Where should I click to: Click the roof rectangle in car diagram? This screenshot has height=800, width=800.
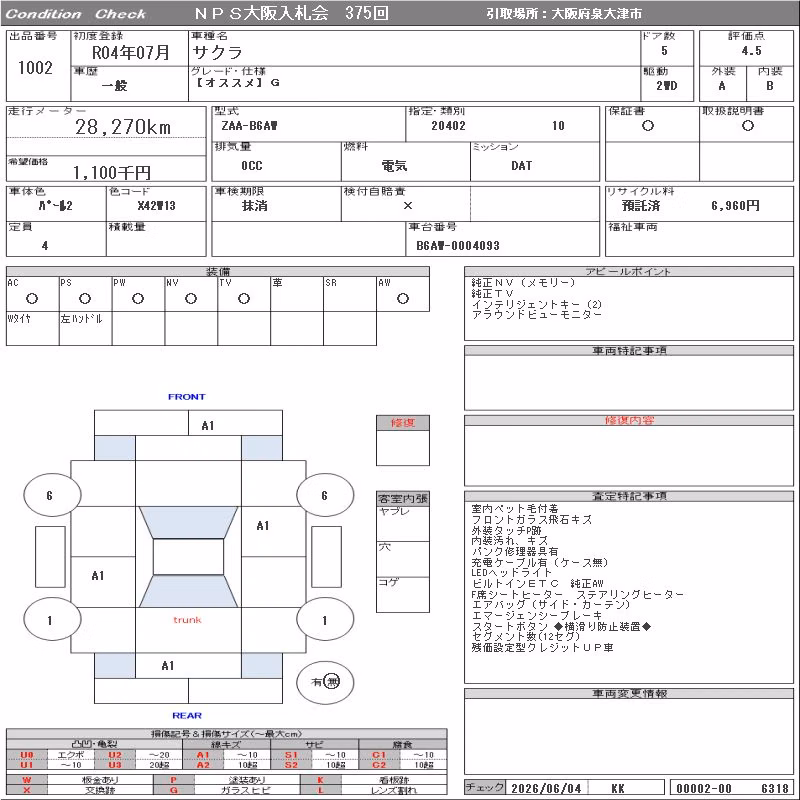(188, 557)
